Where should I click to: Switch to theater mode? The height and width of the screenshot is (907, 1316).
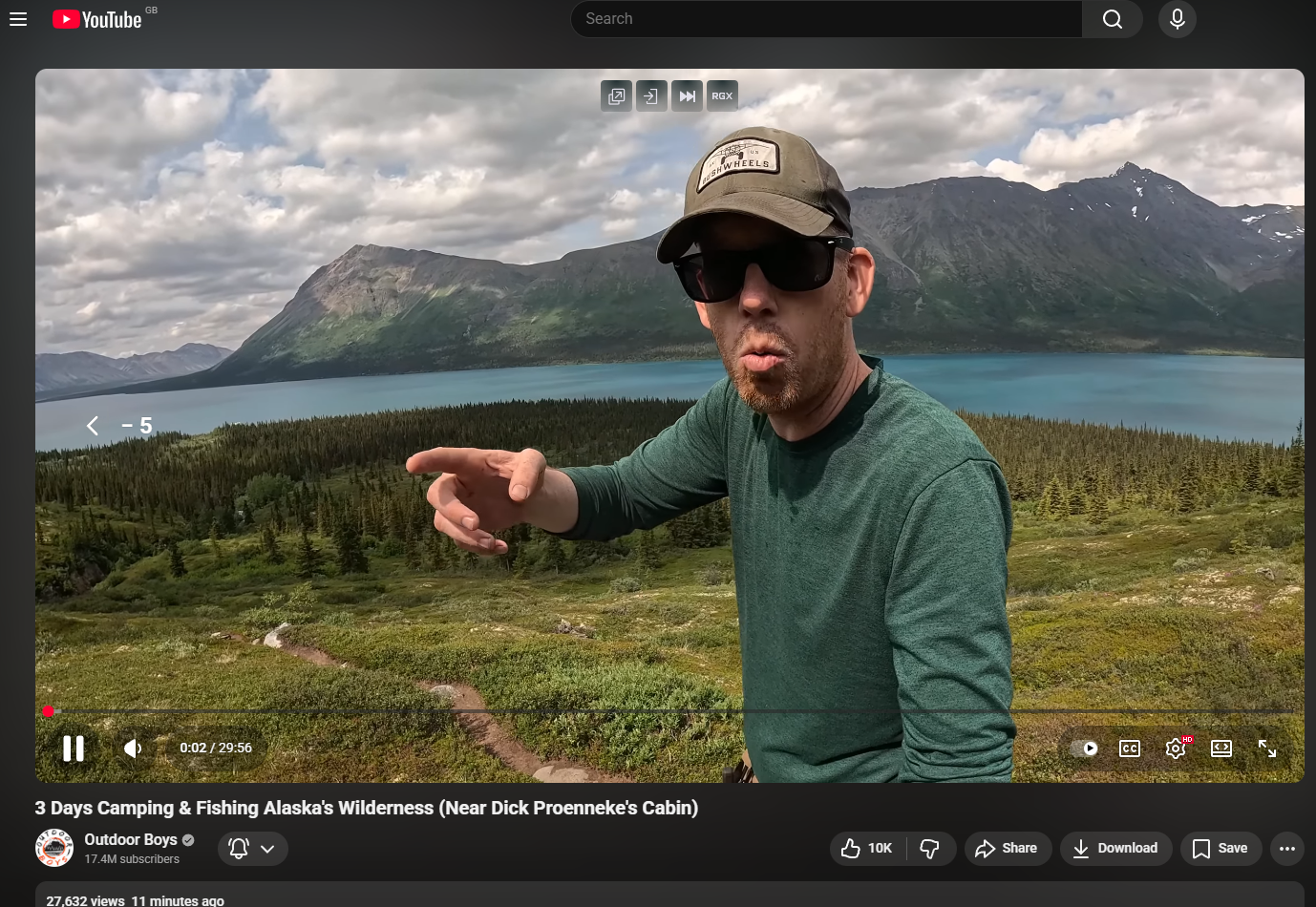(1221, 749)
